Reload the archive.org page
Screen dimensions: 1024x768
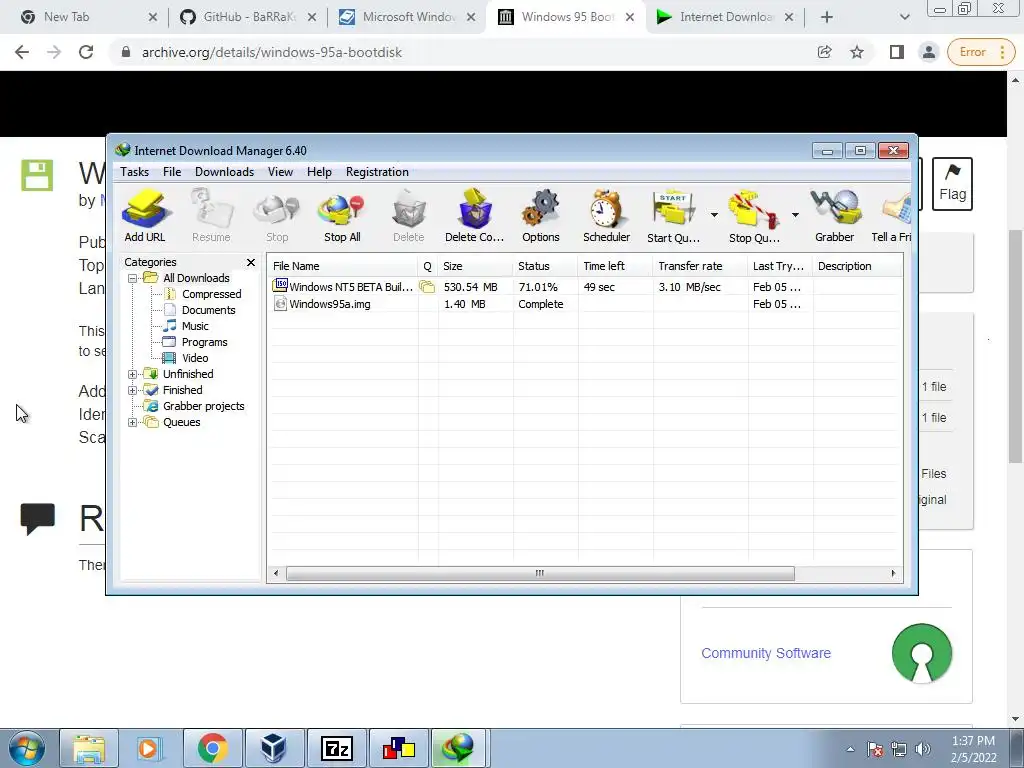(86, 52)
